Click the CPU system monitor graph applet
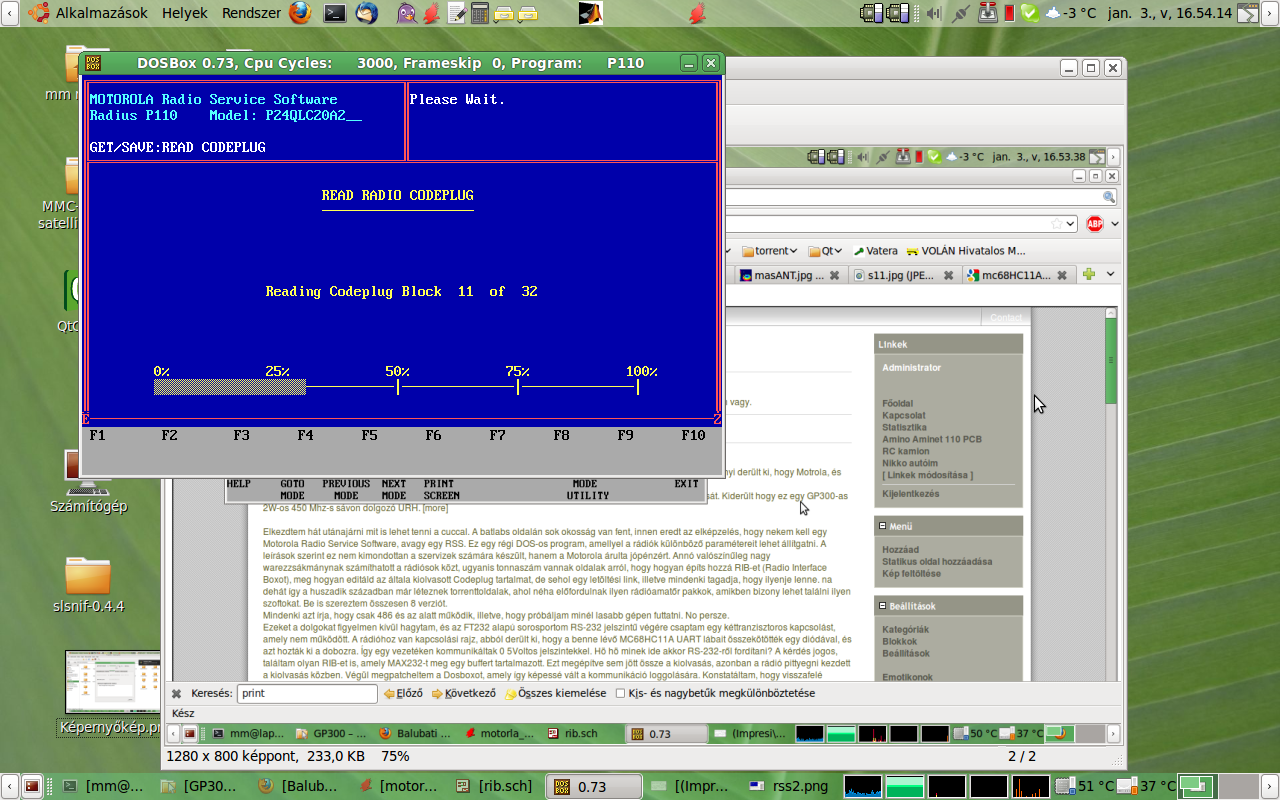Viewport: 1280px width, 800px height. (863, 786)
